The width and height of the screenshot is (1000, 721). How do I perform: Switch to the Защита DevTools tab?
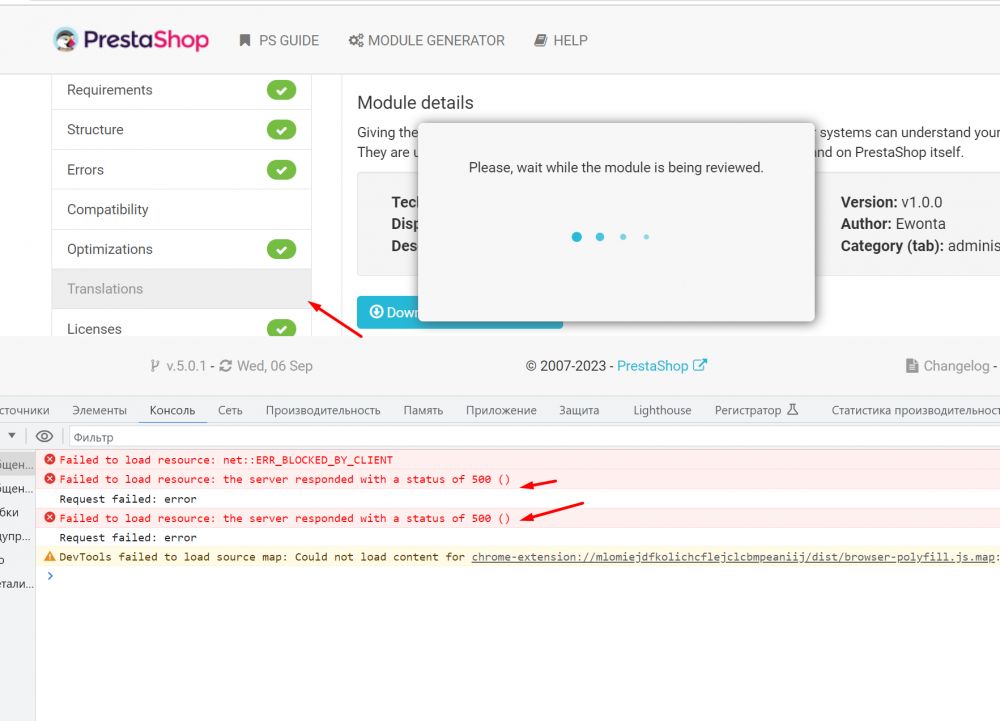point(579,411)
